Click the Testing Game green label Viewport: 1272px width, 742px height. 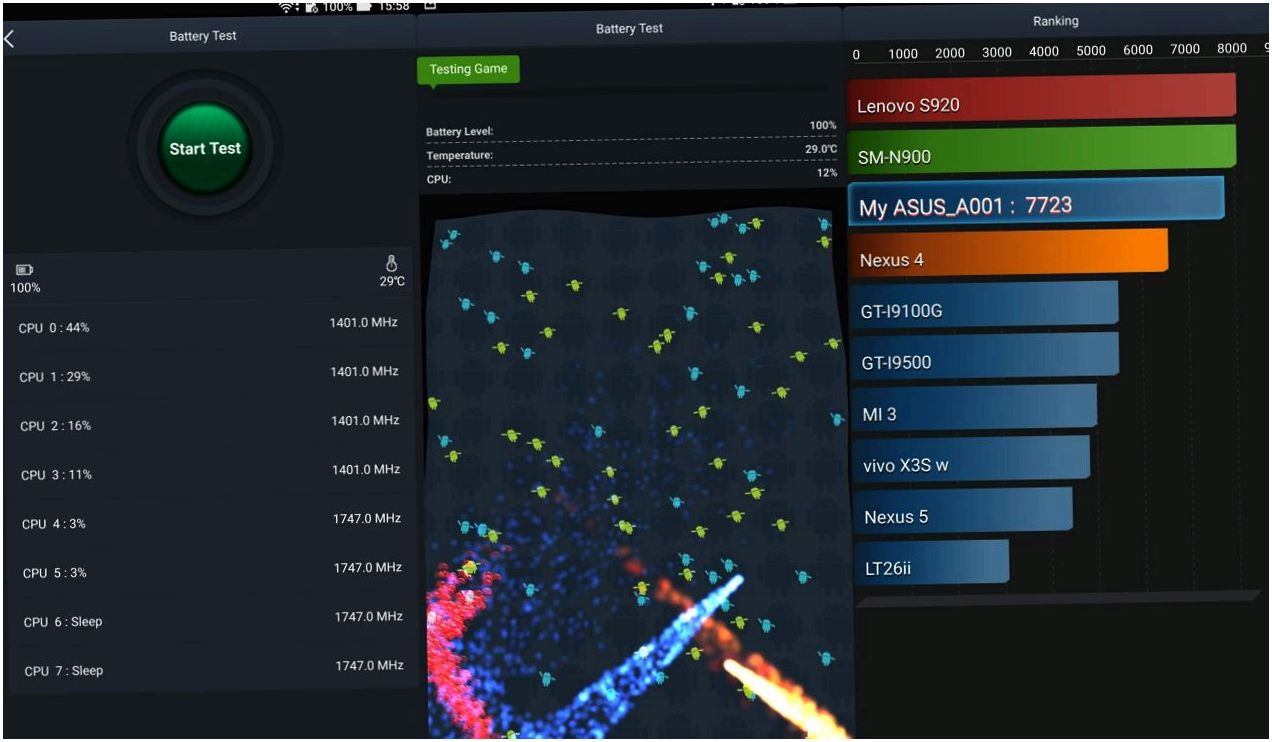tap(468, 70)
